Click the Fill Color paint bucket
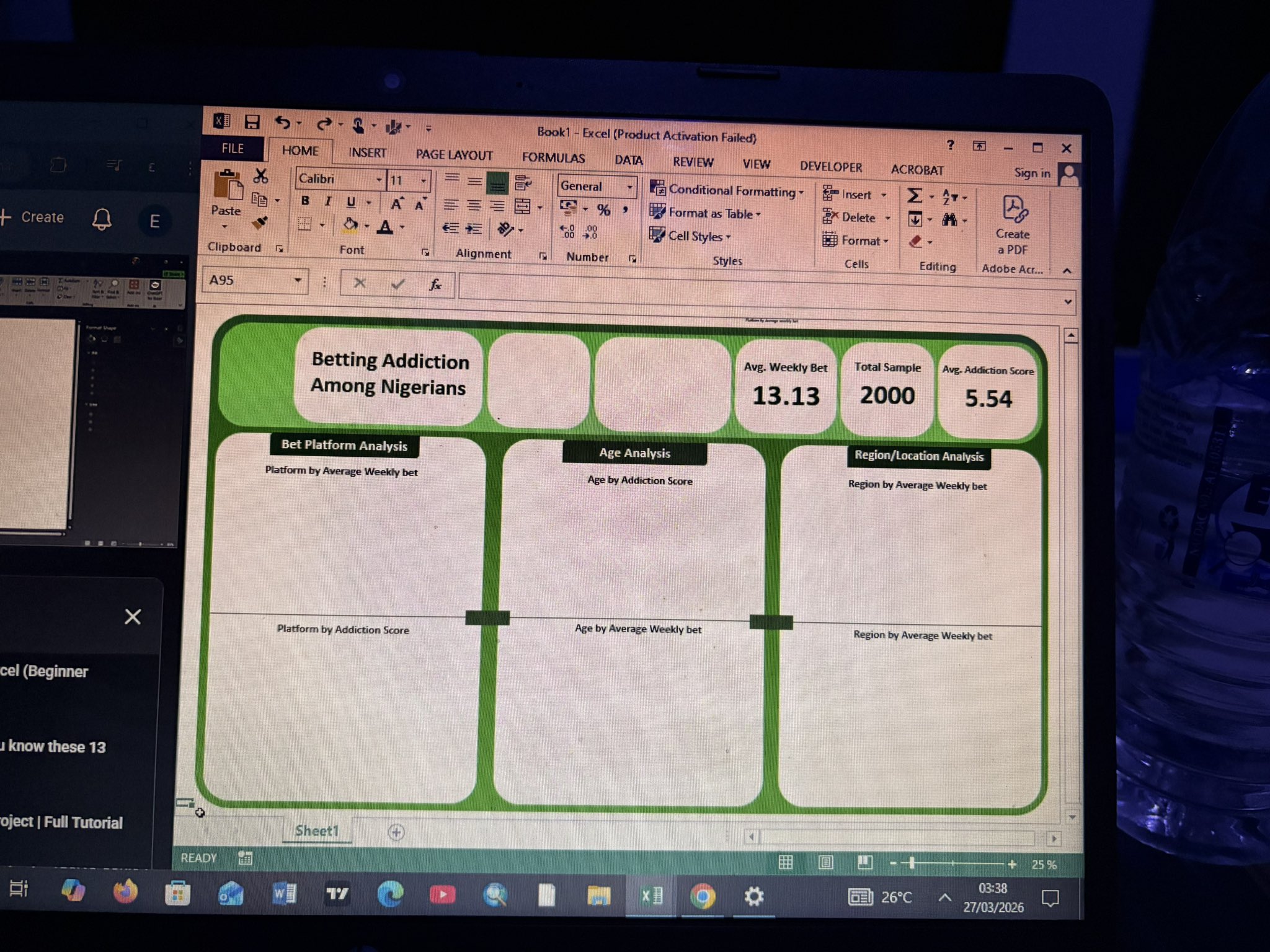Screen dimensions: 1270x952 click(x=350, y=225)
